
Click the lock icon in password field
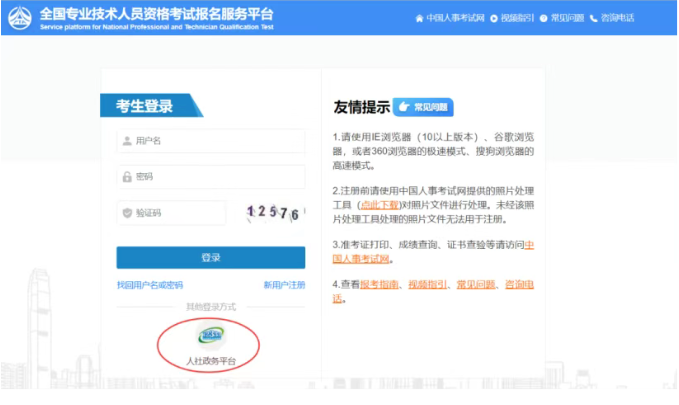pos(127,177)
